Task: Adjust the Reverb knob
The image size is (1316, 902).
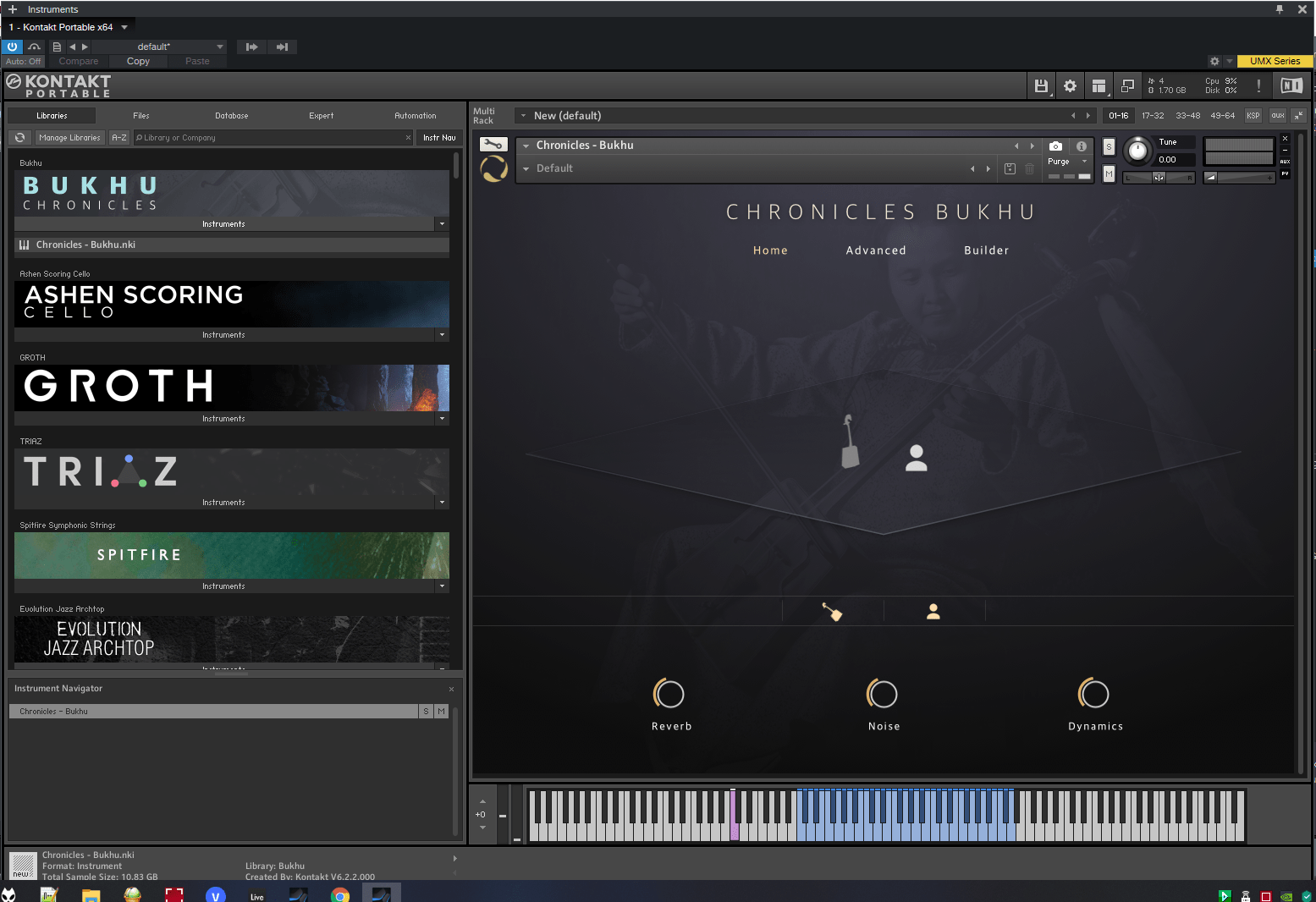Action: pos(669,694)
